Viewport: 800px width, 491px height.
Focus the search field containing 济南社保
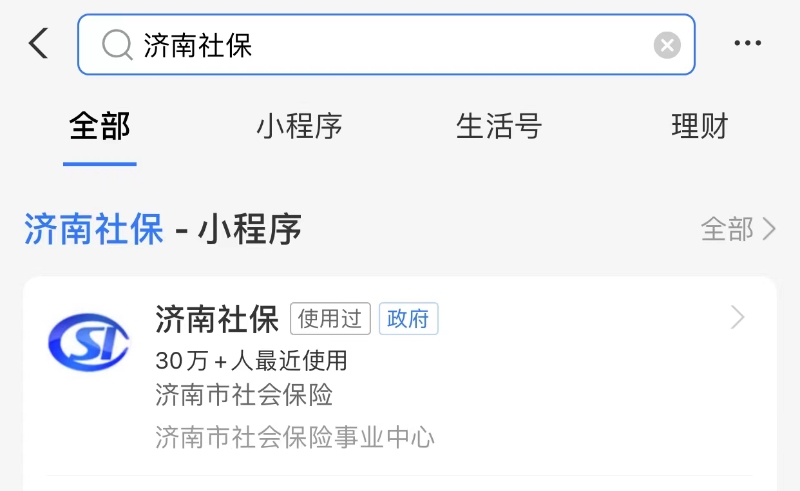coord(386,44)
